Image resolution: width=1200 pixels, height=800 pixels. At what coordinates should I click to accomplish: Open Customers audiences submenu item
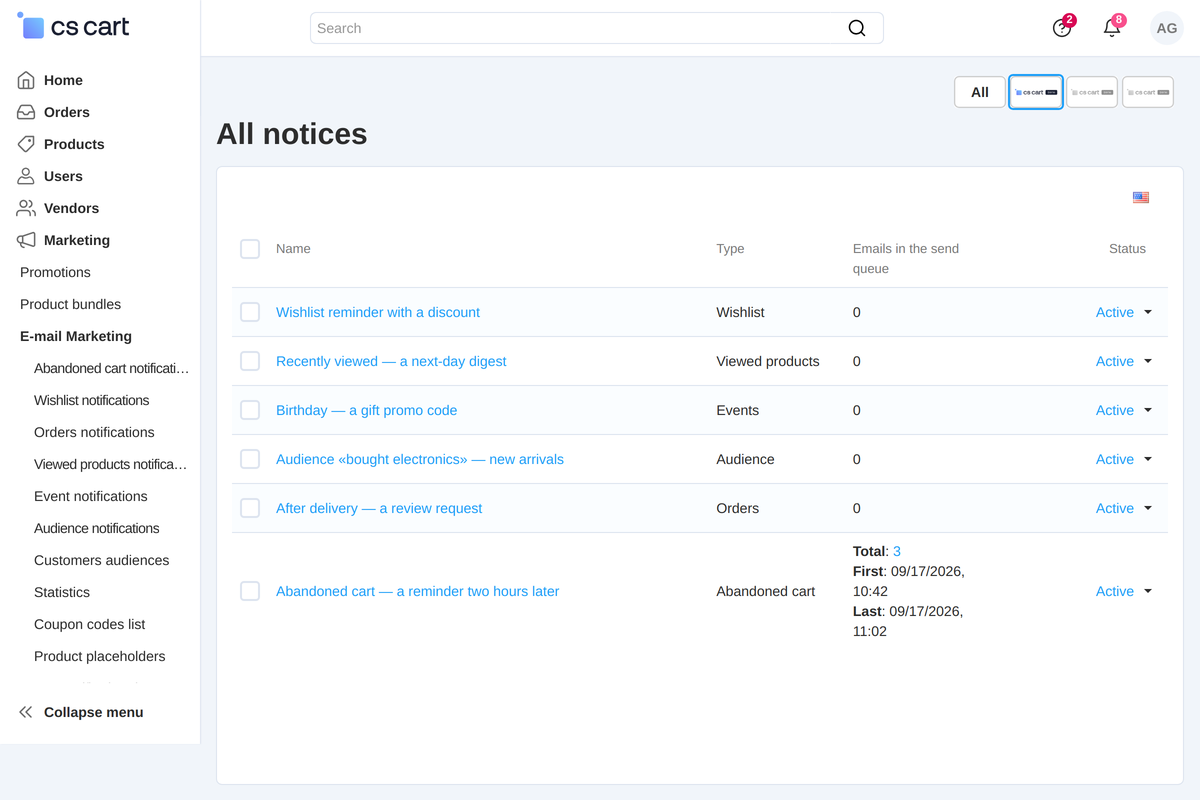tap(101, 560)
